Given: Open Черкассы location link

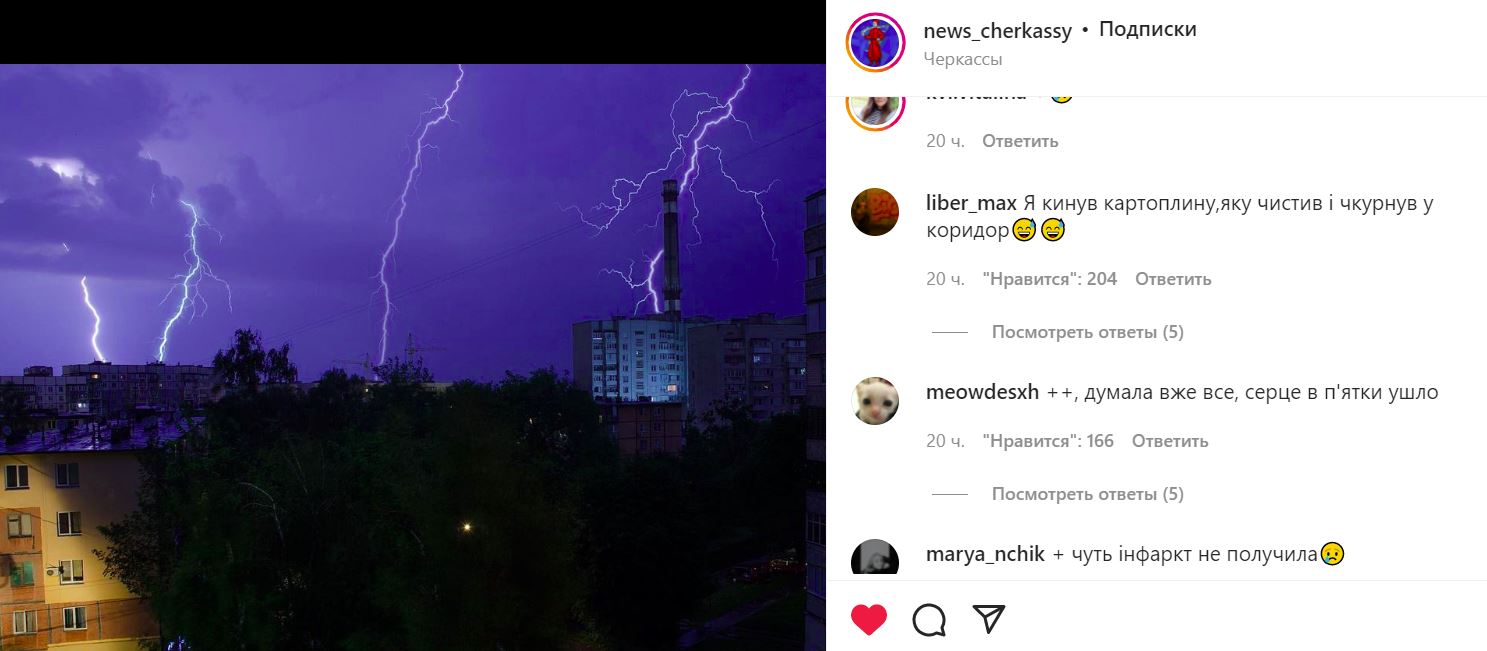Looking at the screenshot, I should (x=963, y=59).
